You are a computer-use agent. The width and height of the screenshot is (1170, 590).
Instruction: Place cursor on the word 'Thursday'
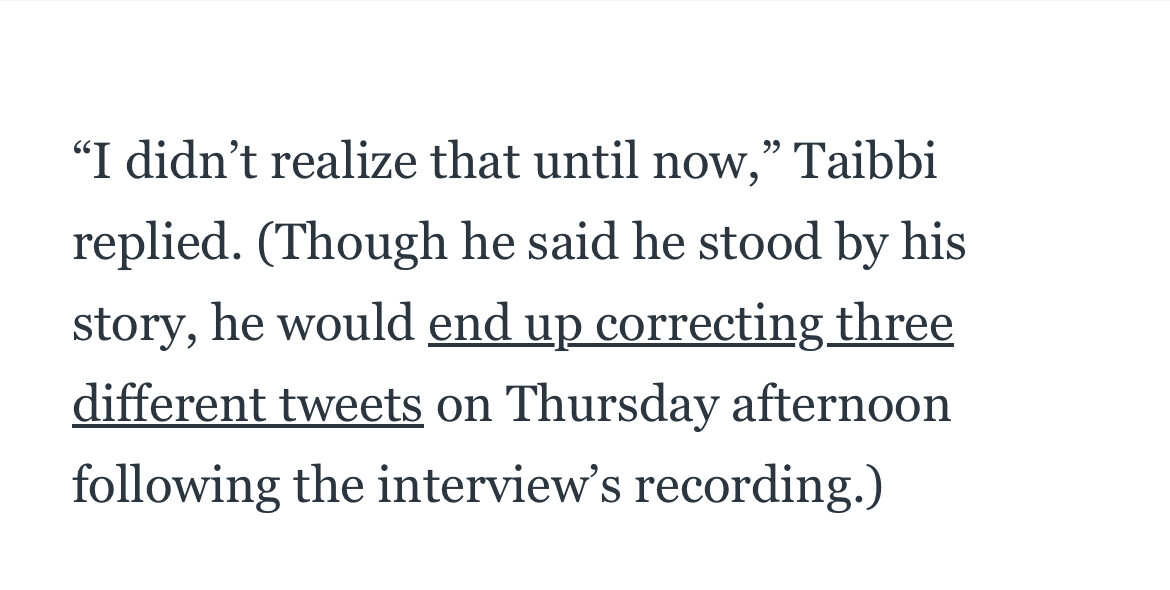(611, 405)
